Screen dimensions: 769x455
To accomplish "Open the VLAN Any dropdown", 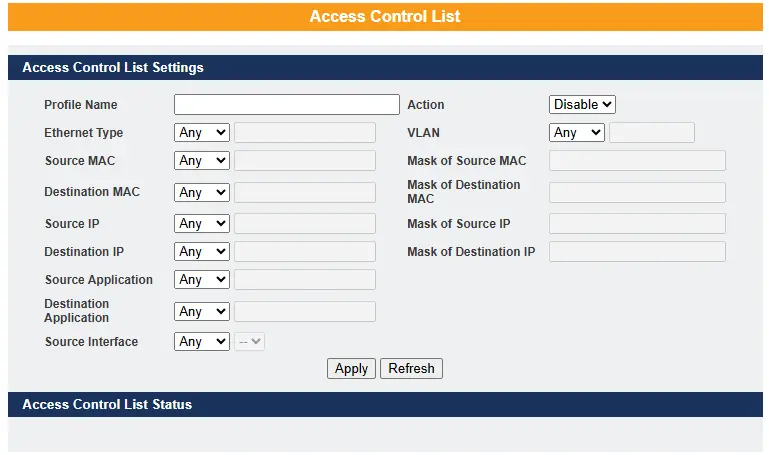I will pyautogui.click(x=577, y=132).
